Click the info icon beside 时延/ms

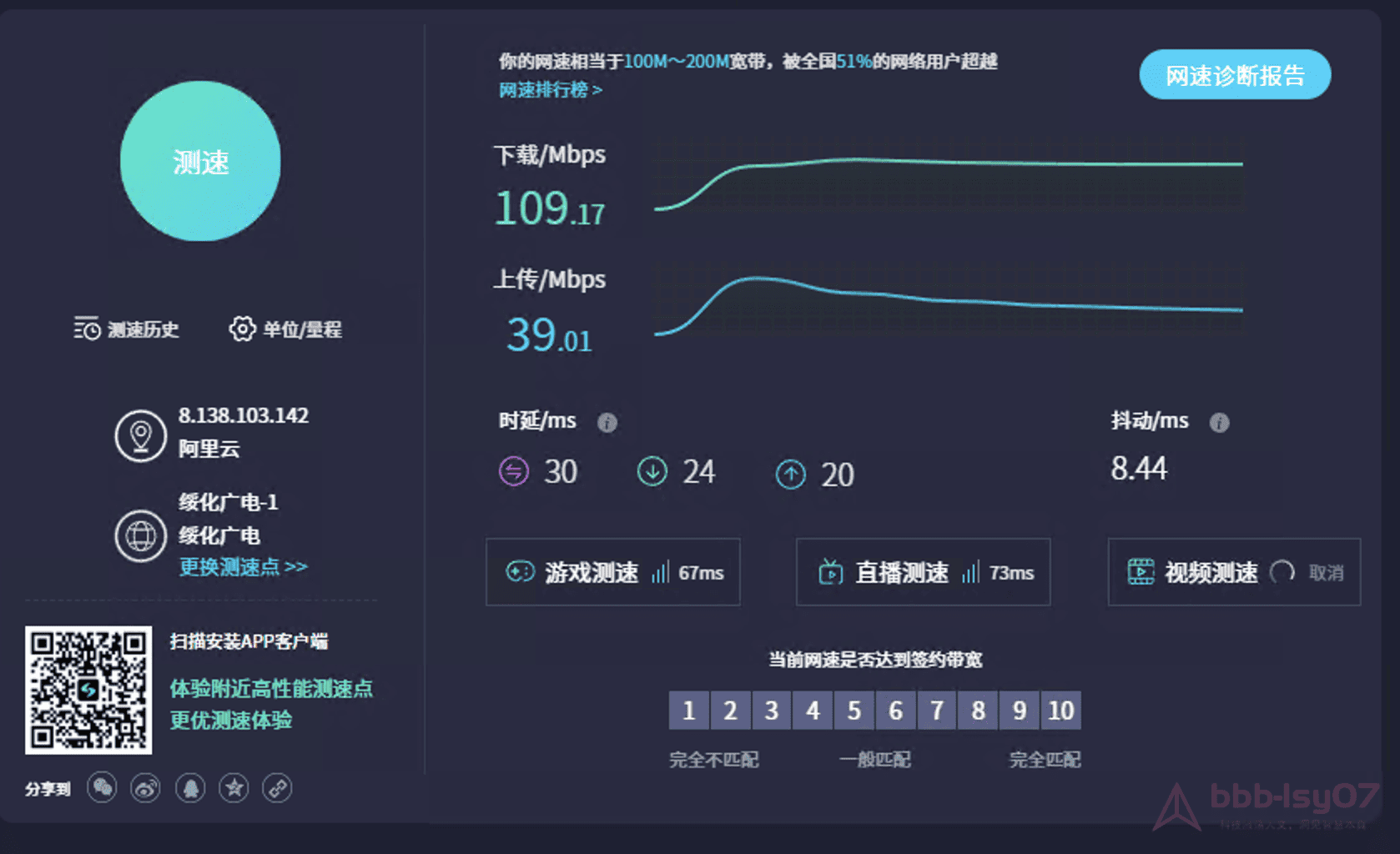[x=607, y=423]
